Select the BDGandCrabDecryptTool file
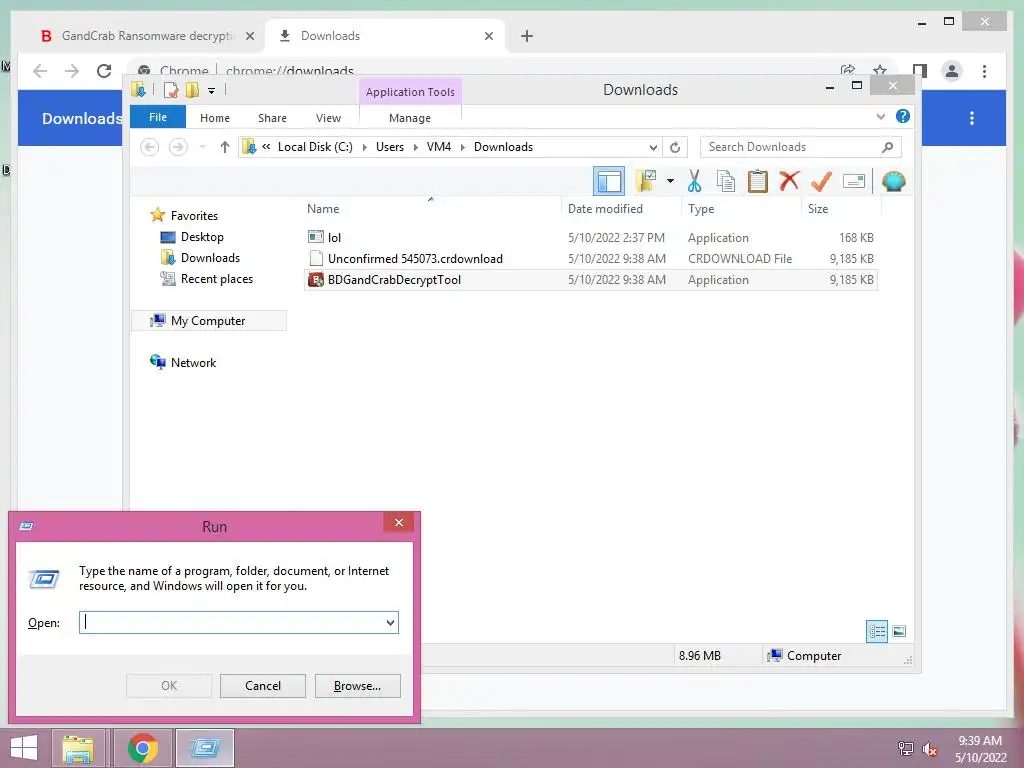The height and width of the screenshot is (768, 1024). coord(590,280)
